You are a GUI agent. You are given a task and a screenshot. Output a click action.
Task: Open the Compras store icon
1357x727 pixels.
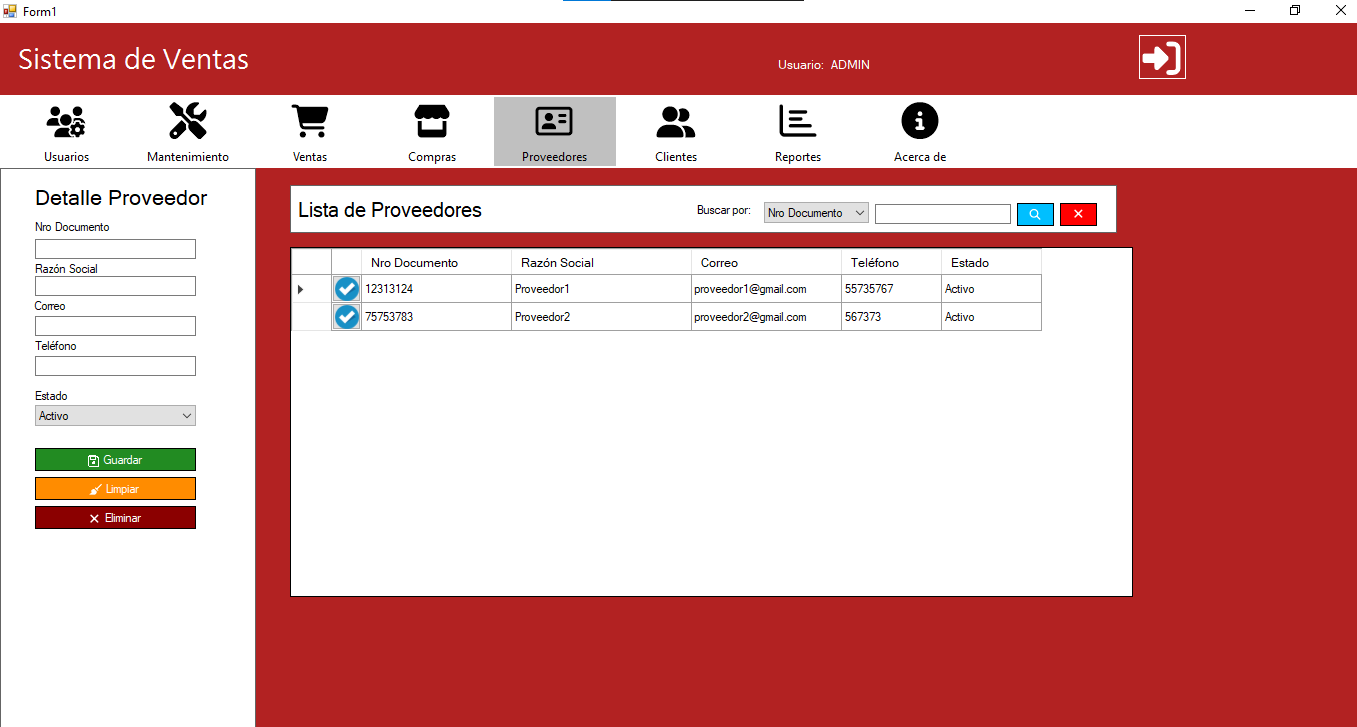432,122
